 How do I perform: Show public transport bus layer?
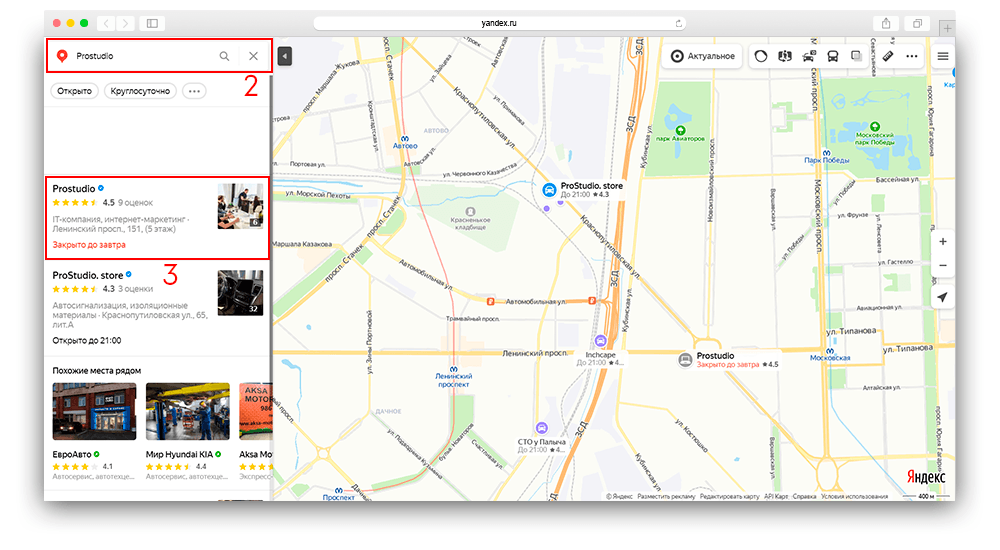click(833, 56)
